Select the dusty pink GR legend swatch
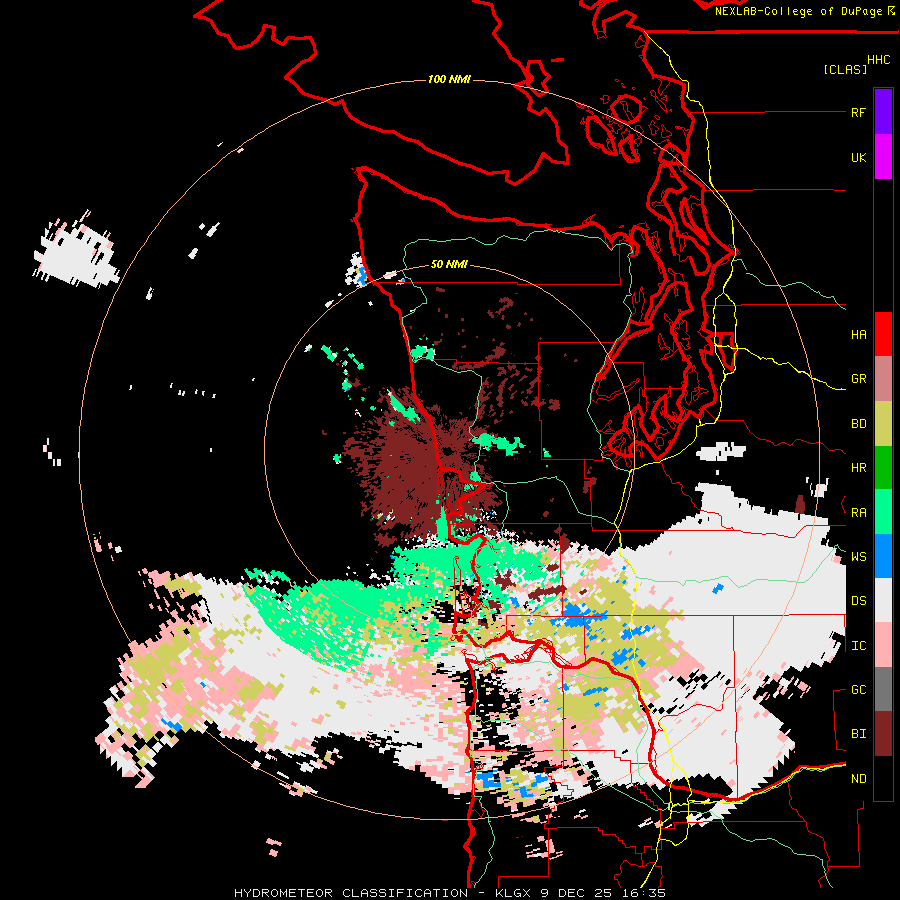This screenshot has height=900, width=900. coord(883,379)
